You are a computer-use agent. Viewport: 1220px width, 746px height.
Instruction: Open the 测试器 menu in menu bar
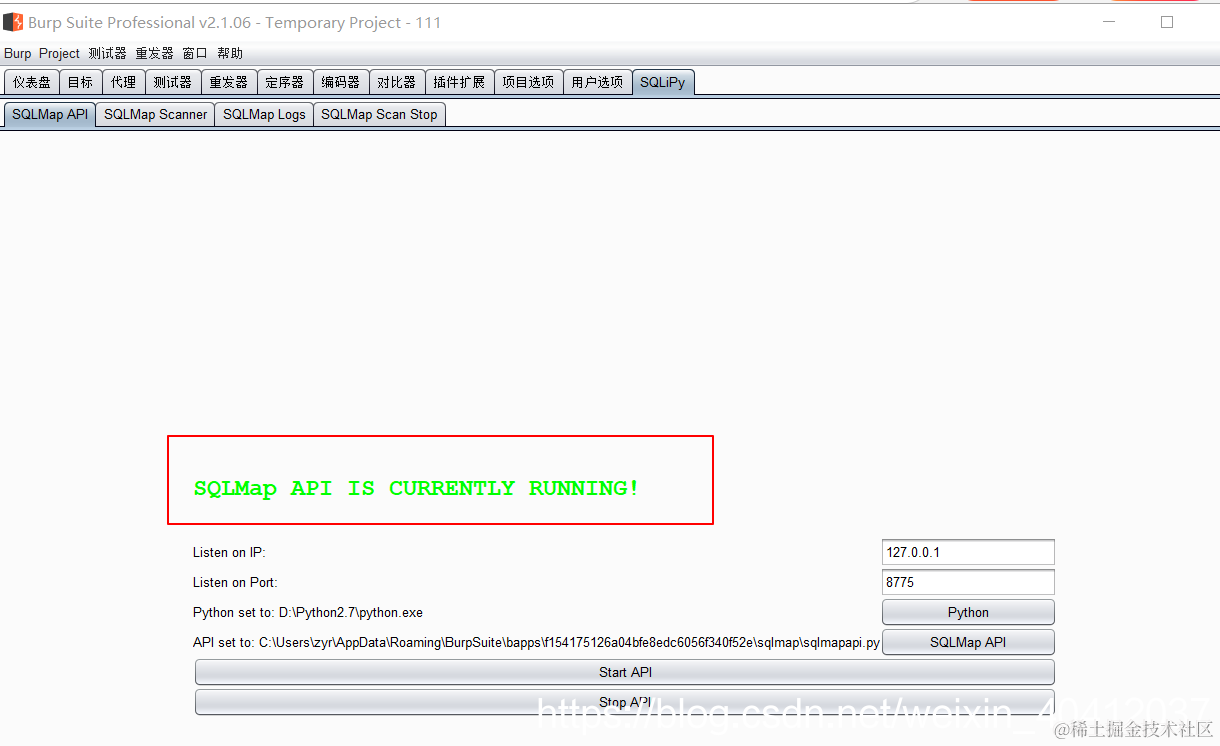(107, 53)
